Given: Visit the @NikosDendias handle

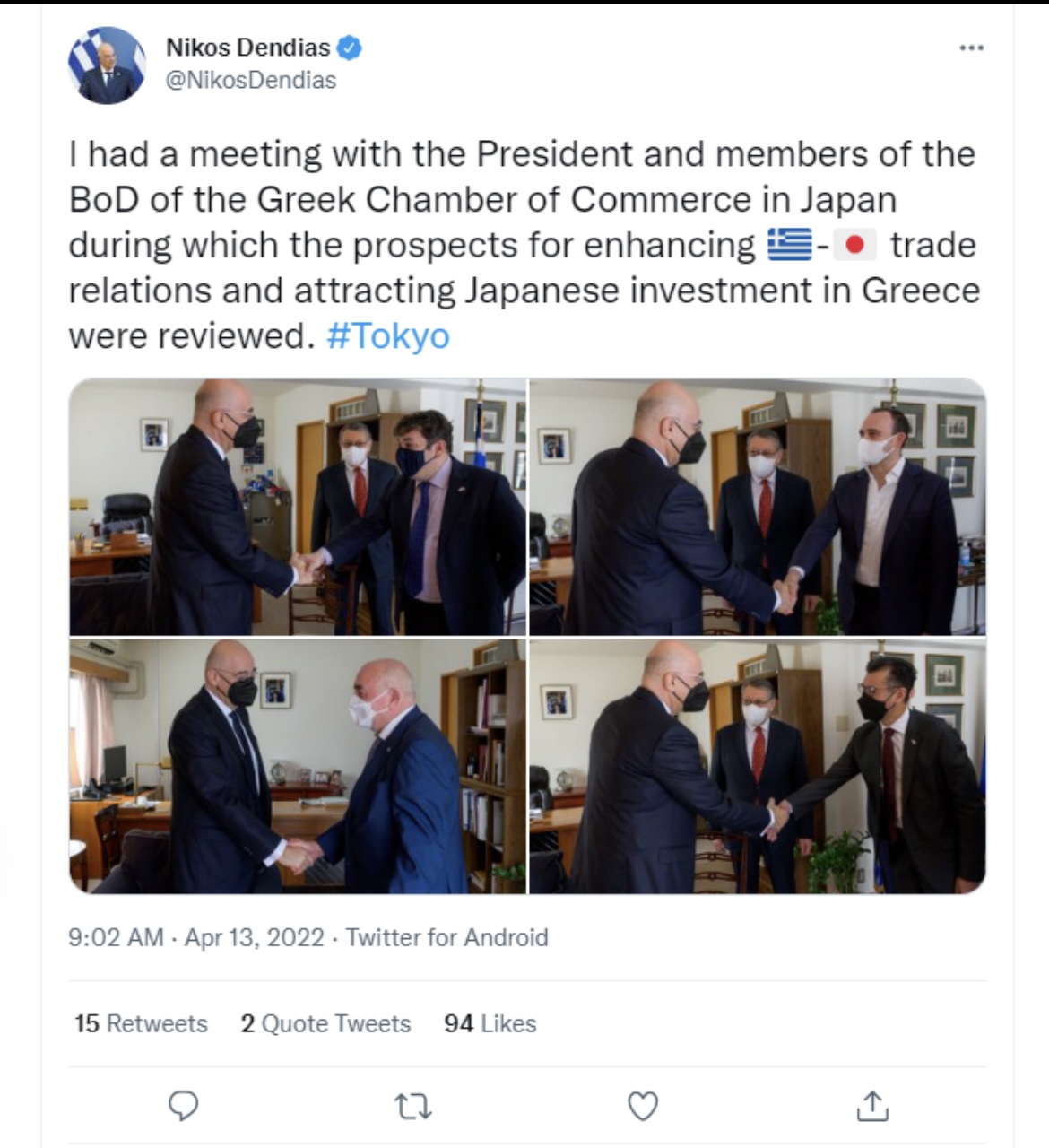Looking at the screenshot, I should click(x=251, y=81).
